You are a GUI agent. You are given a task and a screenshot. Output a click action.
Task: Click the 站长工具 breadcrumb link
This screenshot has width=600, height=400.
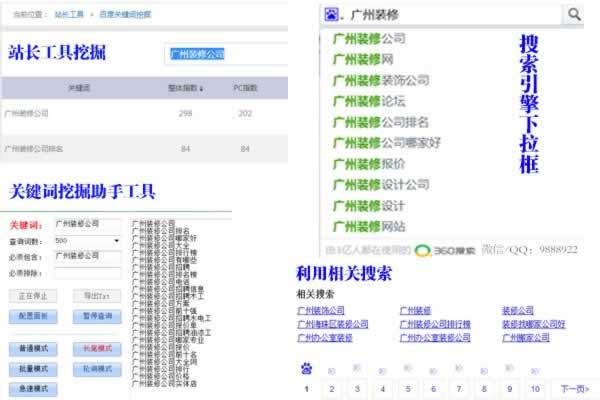[69, 15]
